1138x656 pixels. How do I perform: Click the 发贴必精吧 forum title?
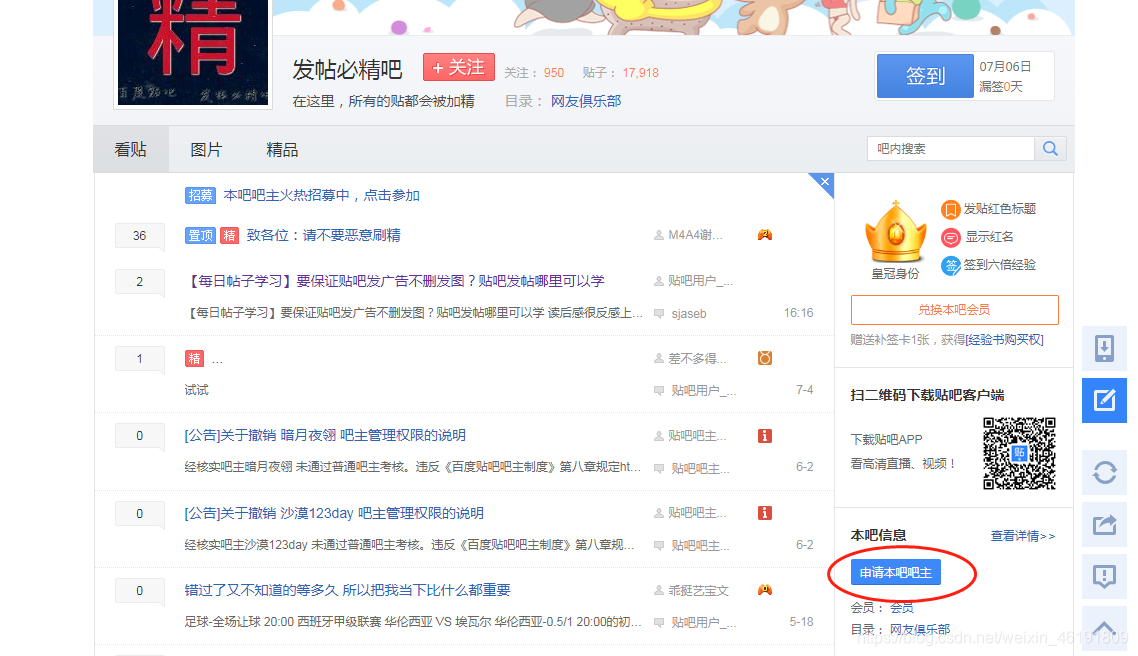(x=347, y=70)
